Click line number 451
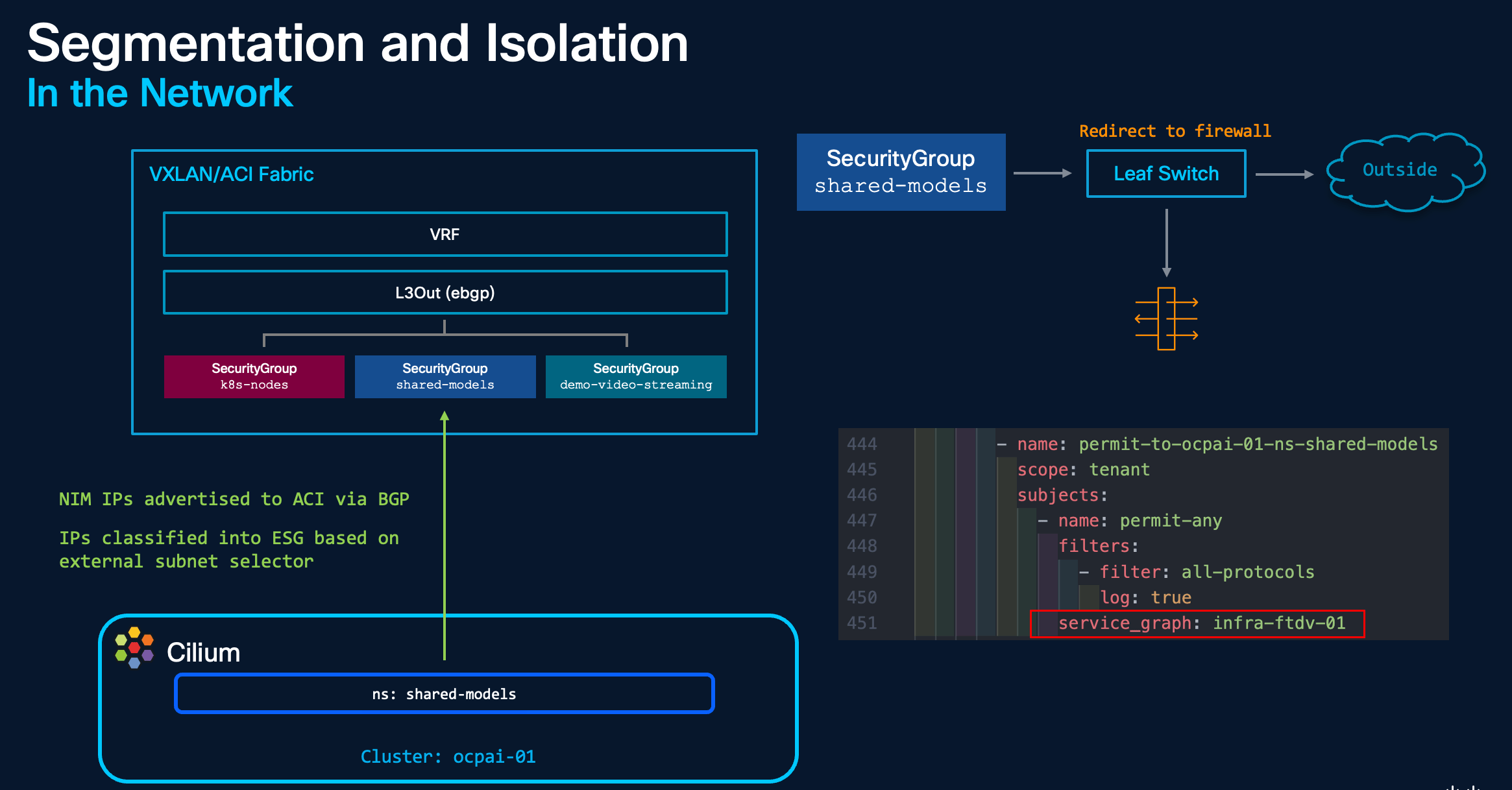Image resolution: width=1512 pixels, height=790 pixels. tap(862, 623)
